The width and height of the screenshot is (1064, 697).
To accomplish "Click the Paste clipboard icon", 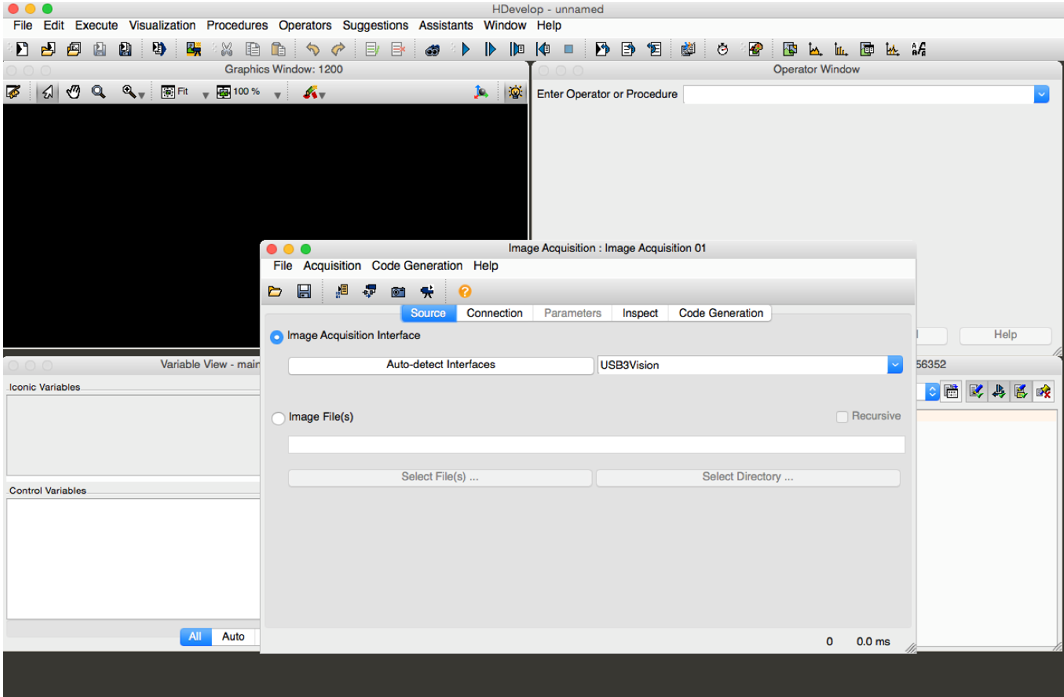I will tap(278, 49).
